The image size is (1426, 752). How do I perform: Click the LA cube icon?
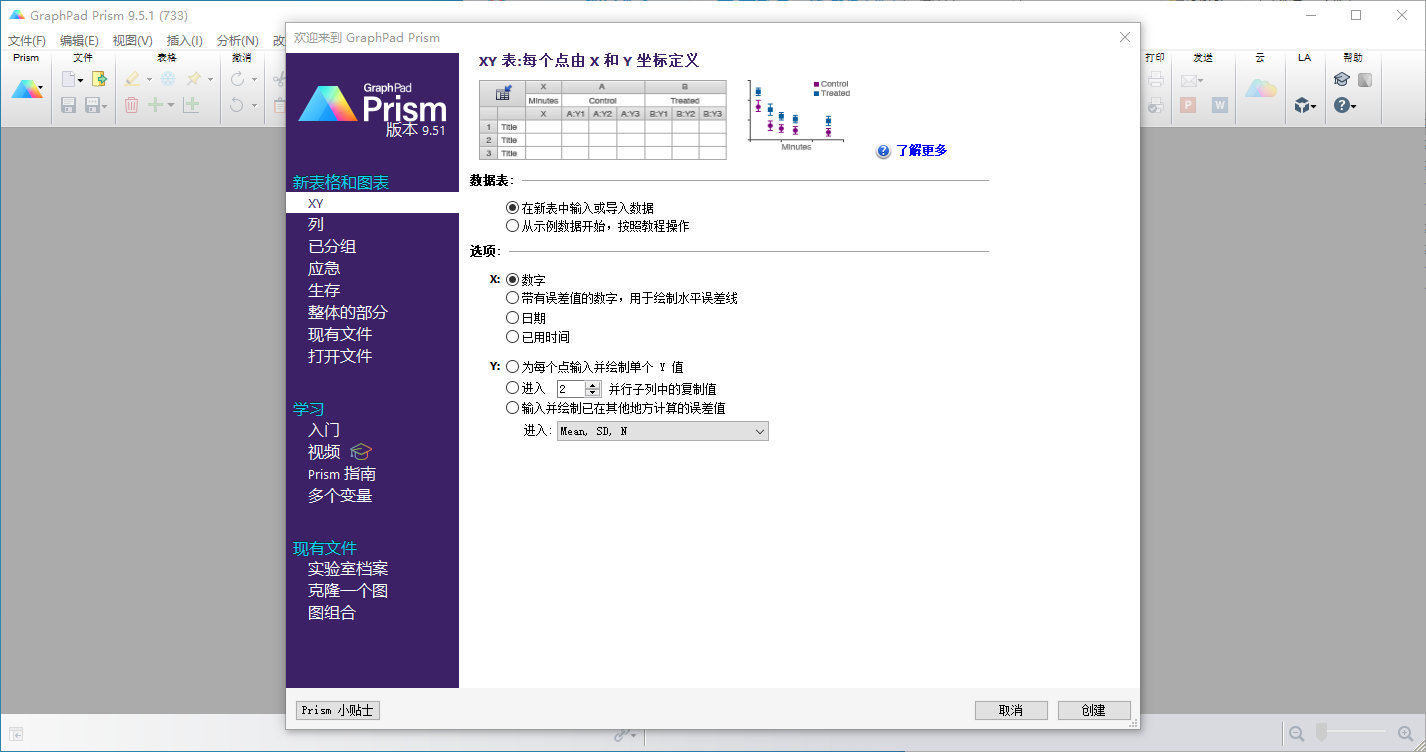[1301, 105]
